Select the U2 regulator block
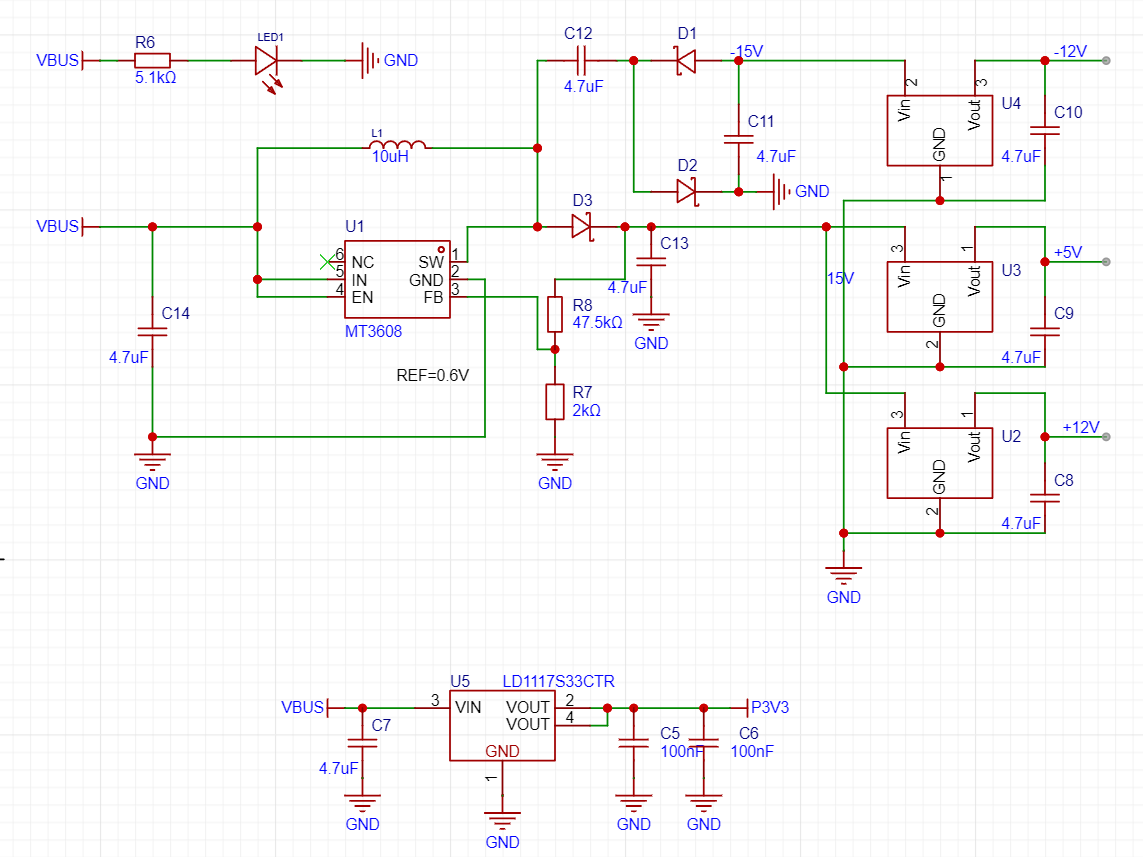The height and width of the screenshot is (857, 1143). click(x=940, y=463)
